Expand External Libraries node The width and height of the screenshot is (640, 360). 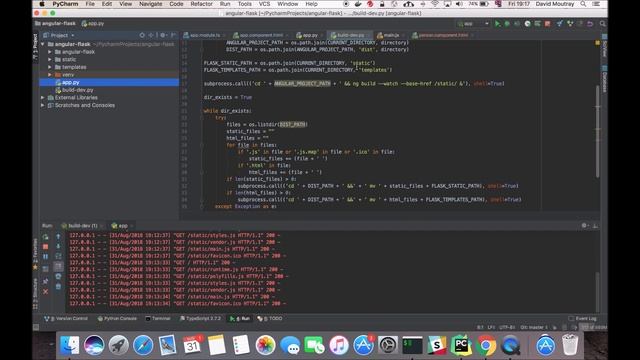click(42, 98)
